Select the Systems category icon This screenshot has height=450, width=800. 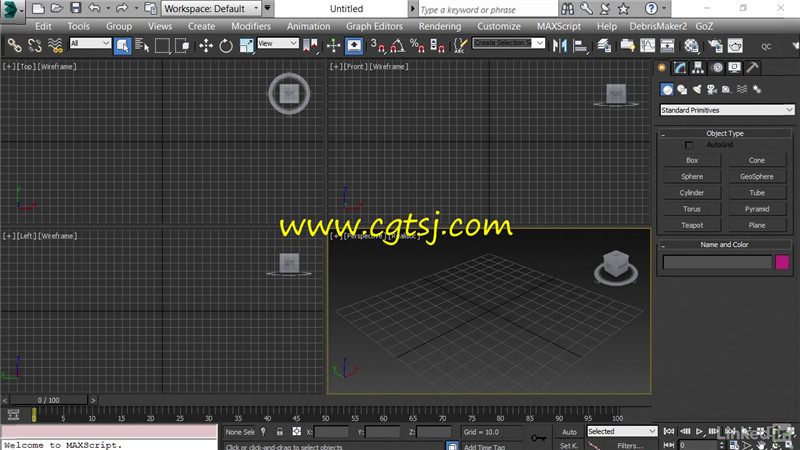click(x=757, y=89)
